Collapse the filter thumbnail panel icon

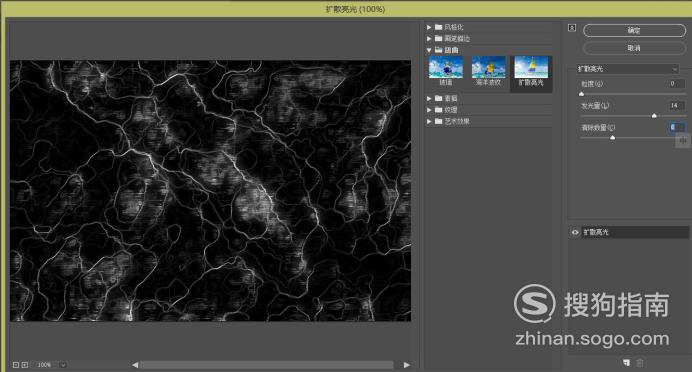tap(572, 28)
